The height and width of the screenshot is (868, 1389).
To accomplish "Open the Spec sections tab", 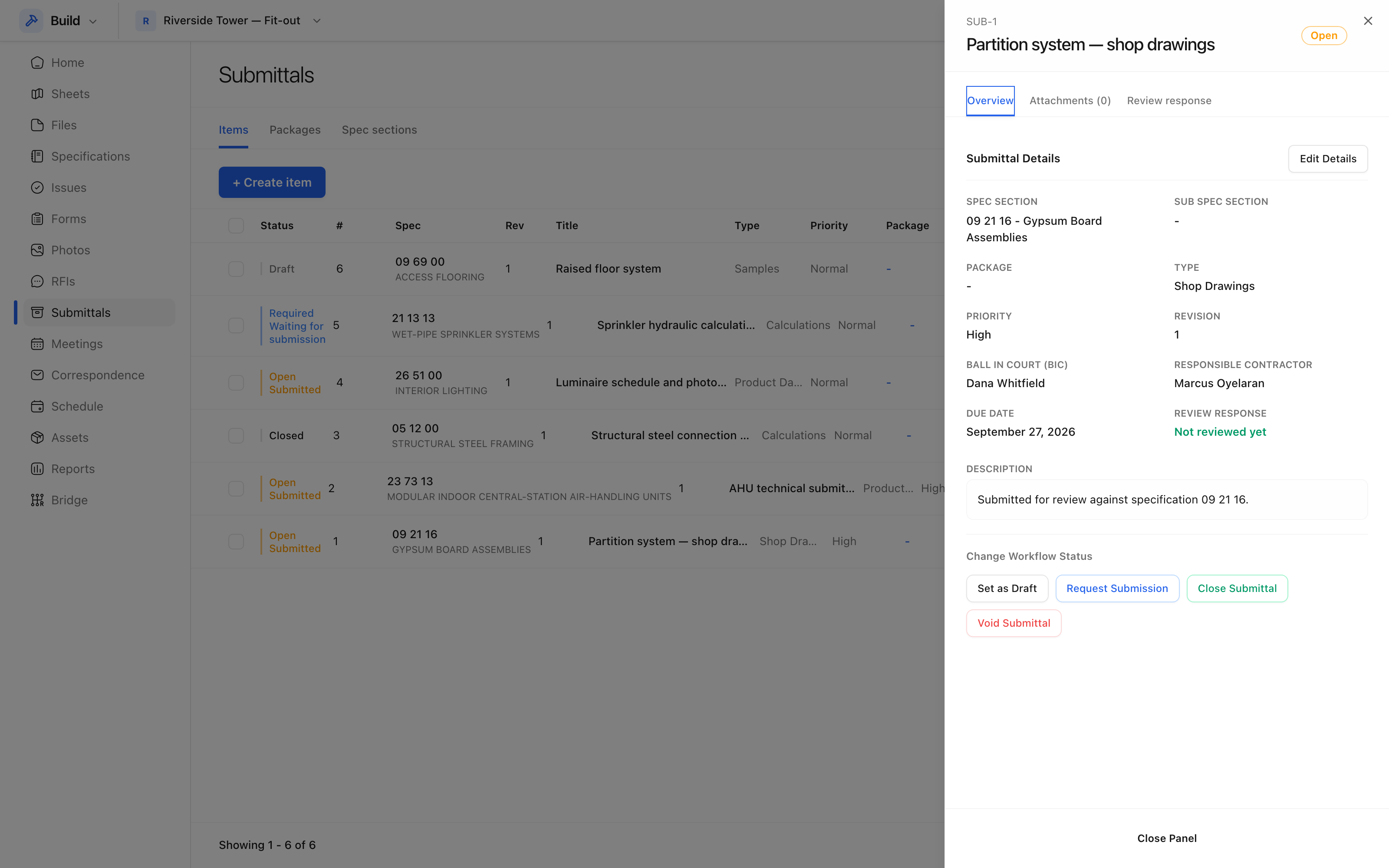I will click(x=379, y=130).
